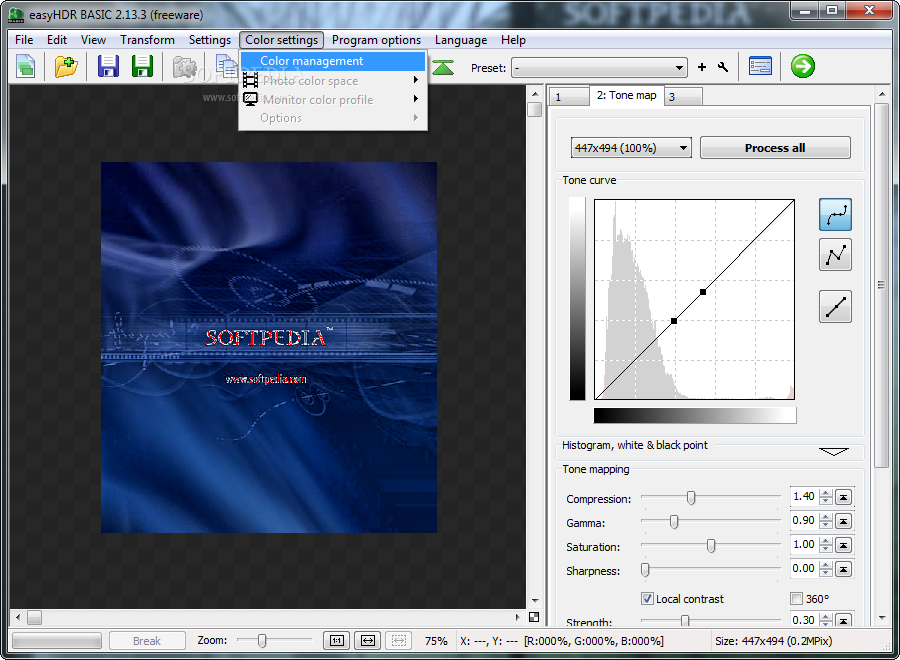Image resolution: width=900 pixels, height=660 pixels.
Task: Open the Language menu
Action: click(461, 40)
